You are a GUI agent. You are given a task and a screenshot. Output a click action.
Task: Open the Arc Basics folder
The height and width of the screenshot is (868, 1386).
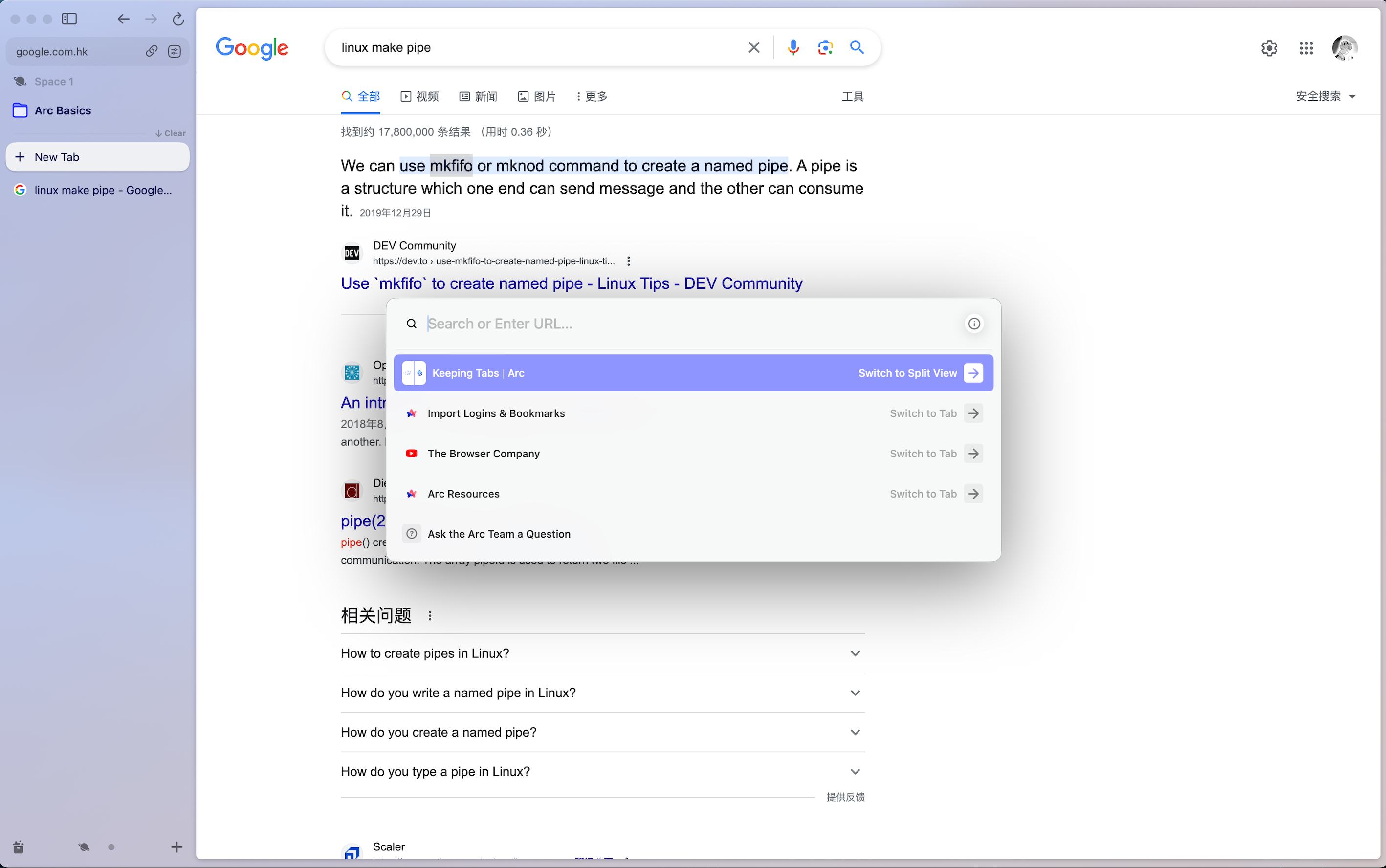[x=63, y=110]
